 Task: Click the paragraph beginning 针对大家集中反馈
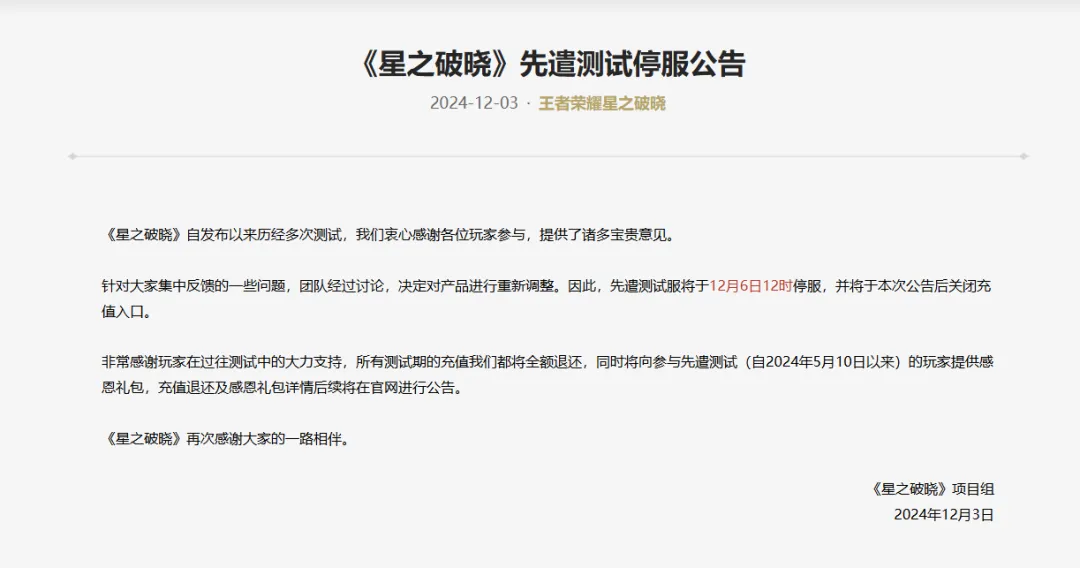point(547,299)
